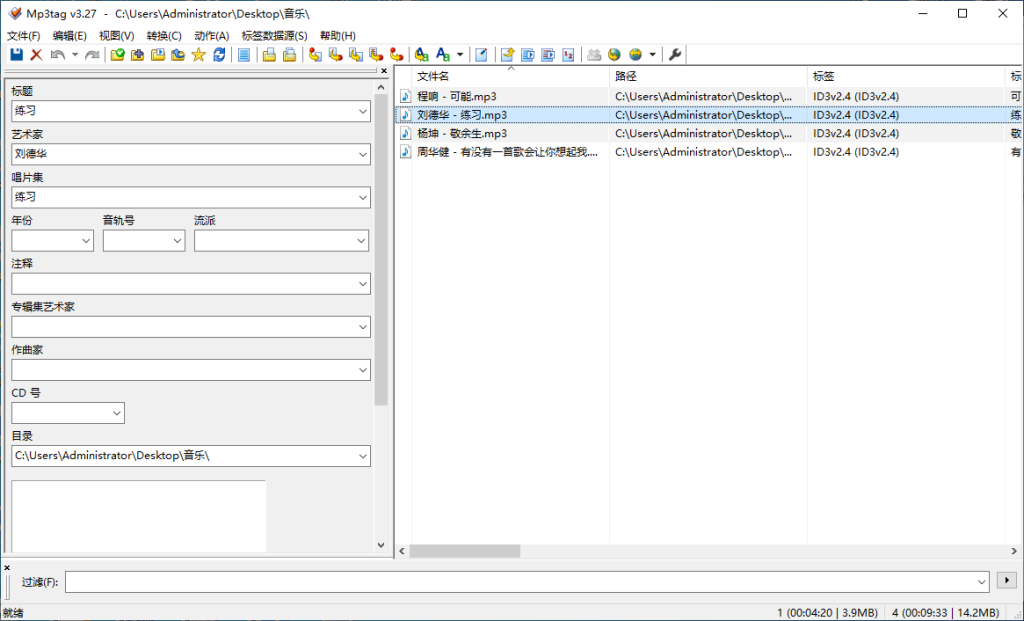Run Filename - Tag converter
Viewport: 1024px width, 621px height.
[x=336, y=55]
